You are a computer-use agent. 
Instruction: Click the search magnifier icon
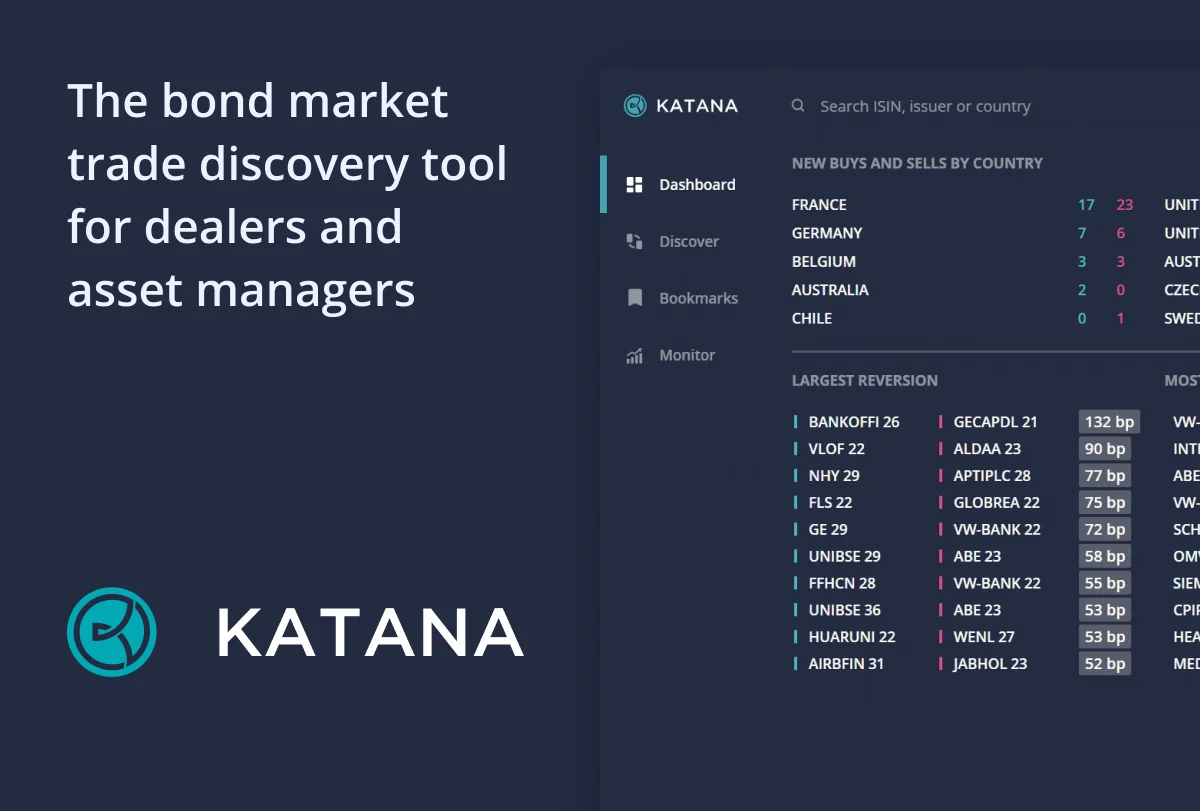tap(797, 105)
